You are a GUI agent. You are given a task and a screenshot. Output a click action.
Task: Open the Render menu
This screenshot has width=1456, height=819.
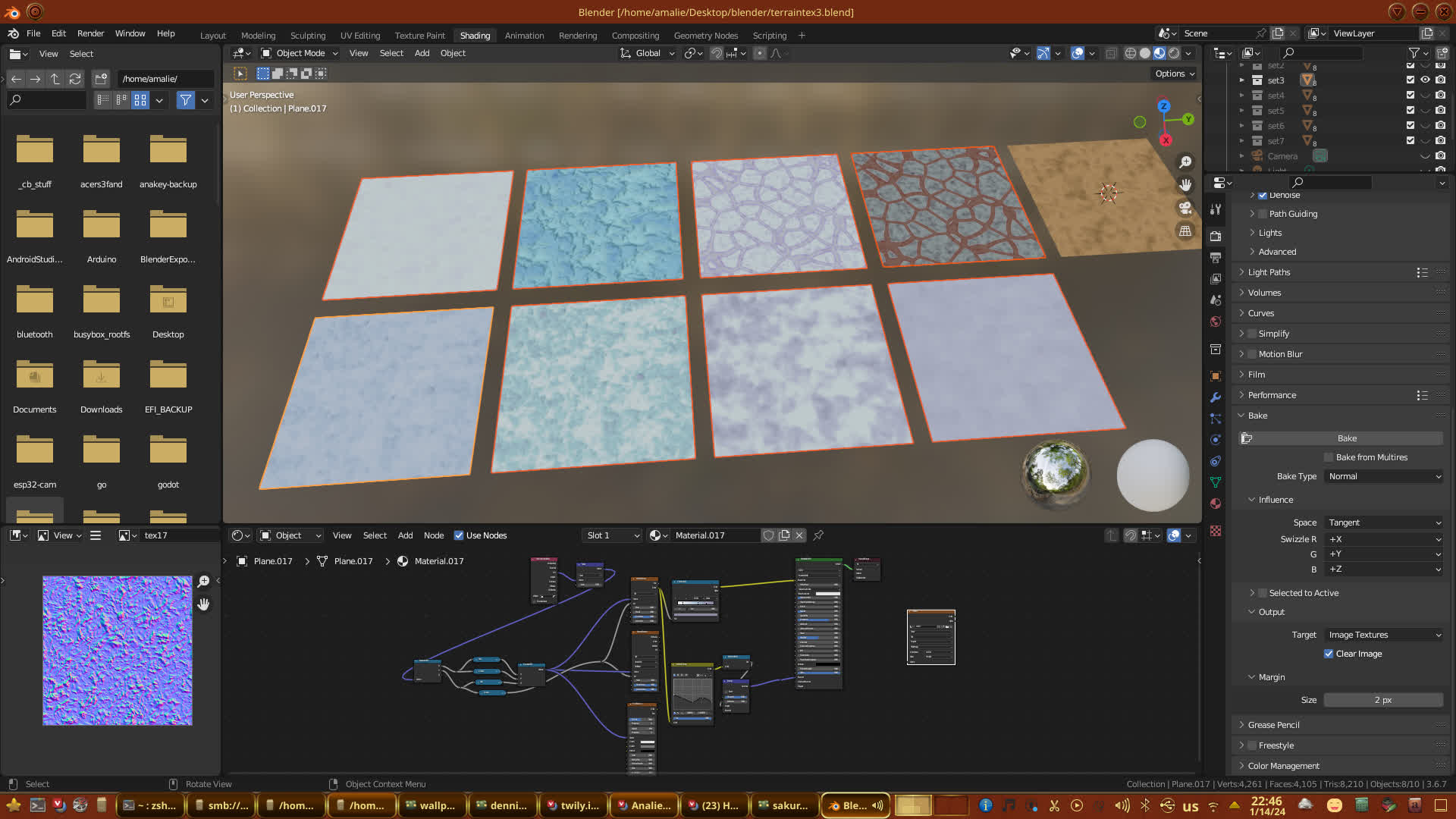click(90, 33)
